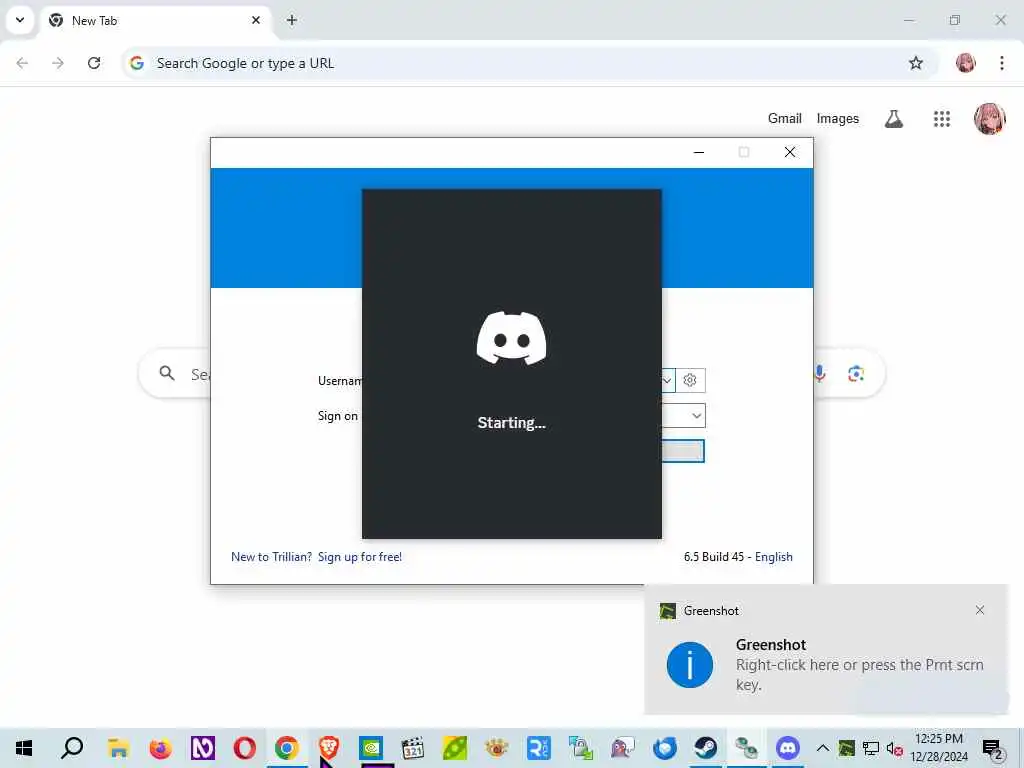Go back in Chrome
The image size is (1024, 768).
[22, 63]
